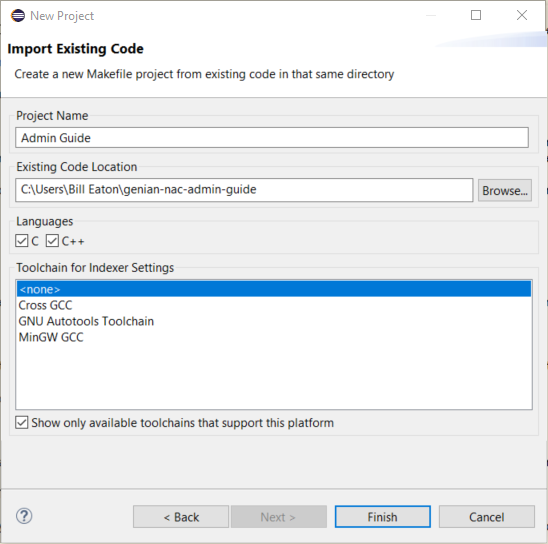Image resolution: width=548 pixels, height=544 pixels.
Task: Focus the Project Name text field
Action: point(272,138)
